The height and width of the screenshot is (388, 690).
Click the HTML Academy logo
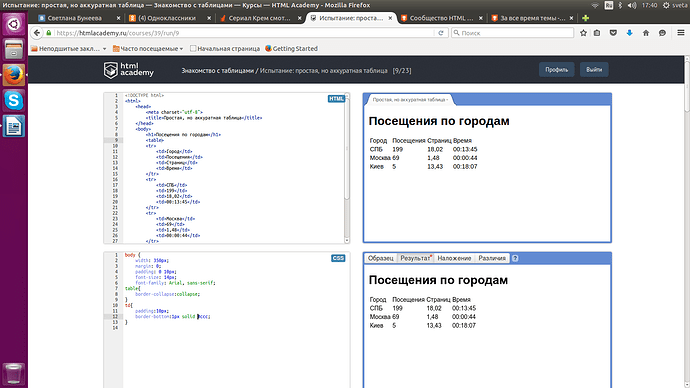(128, 70)
